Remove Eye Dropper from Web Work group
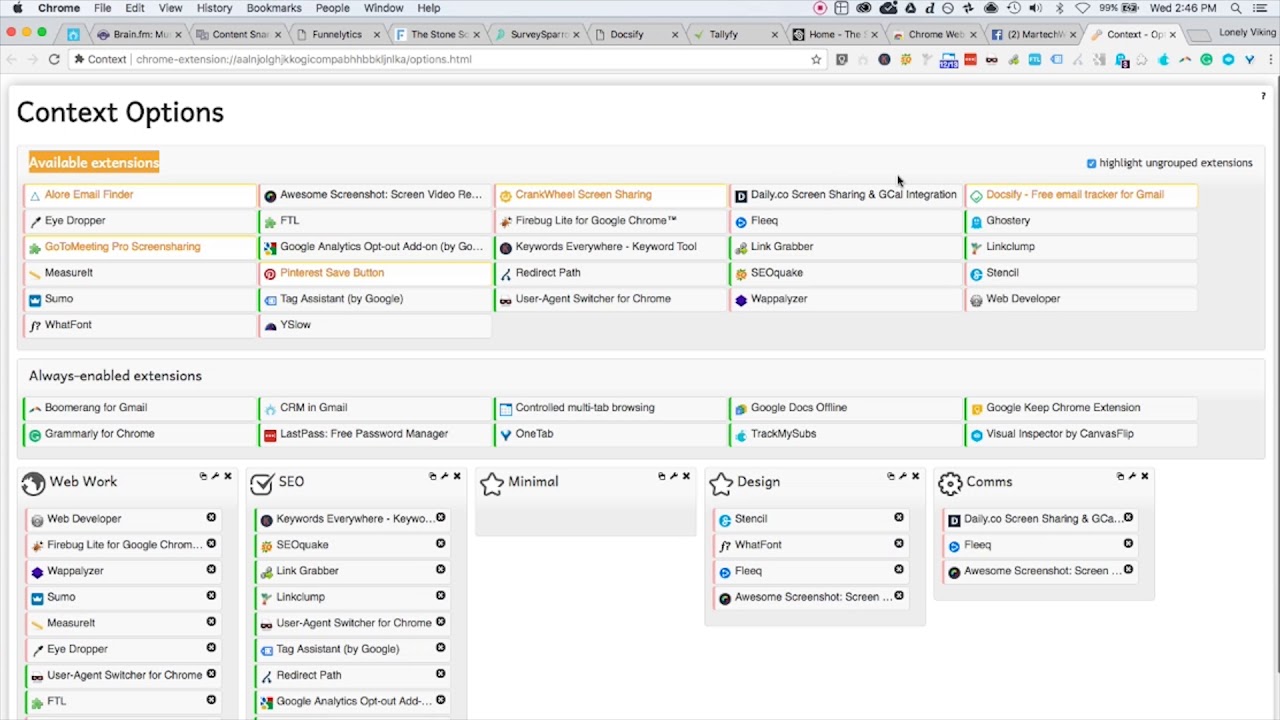Screen dimensions: 1280x720 (211, 648)
